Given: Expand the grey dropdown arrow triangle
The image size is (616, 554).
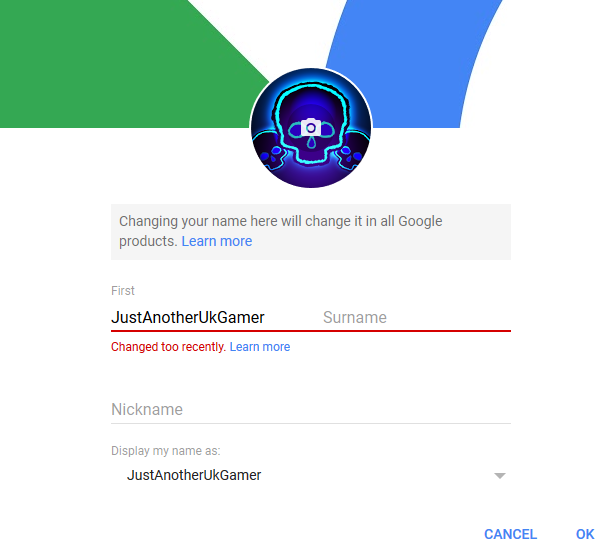Looking at the screenshot, I should 500,476.
